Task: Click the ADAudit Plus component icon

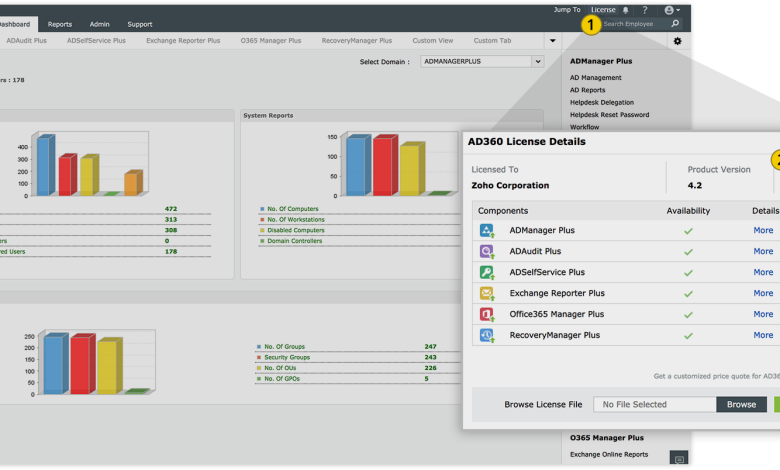Action: [487, 251]
